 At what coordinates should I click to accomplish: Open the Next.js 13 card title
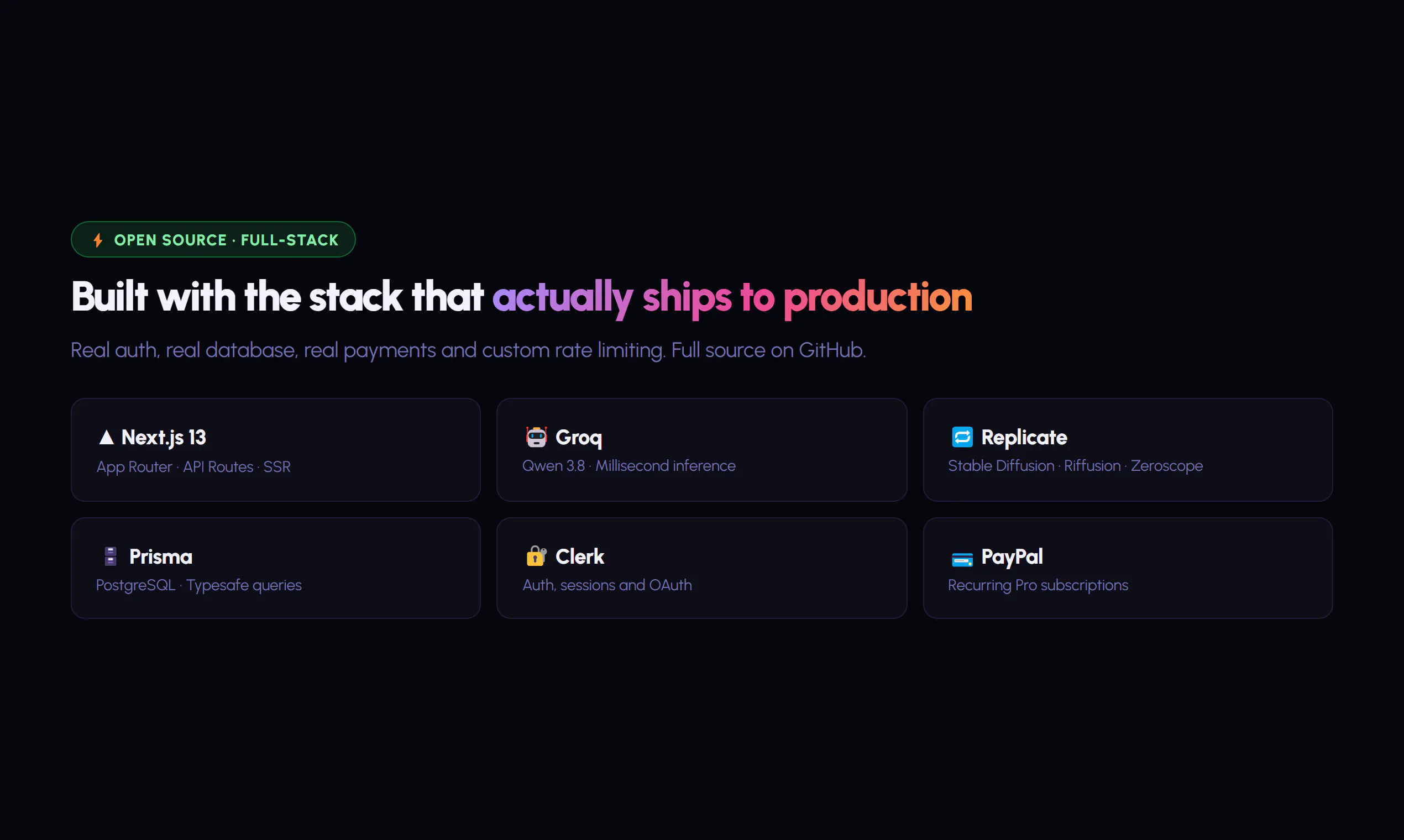(x=164, y=437)
